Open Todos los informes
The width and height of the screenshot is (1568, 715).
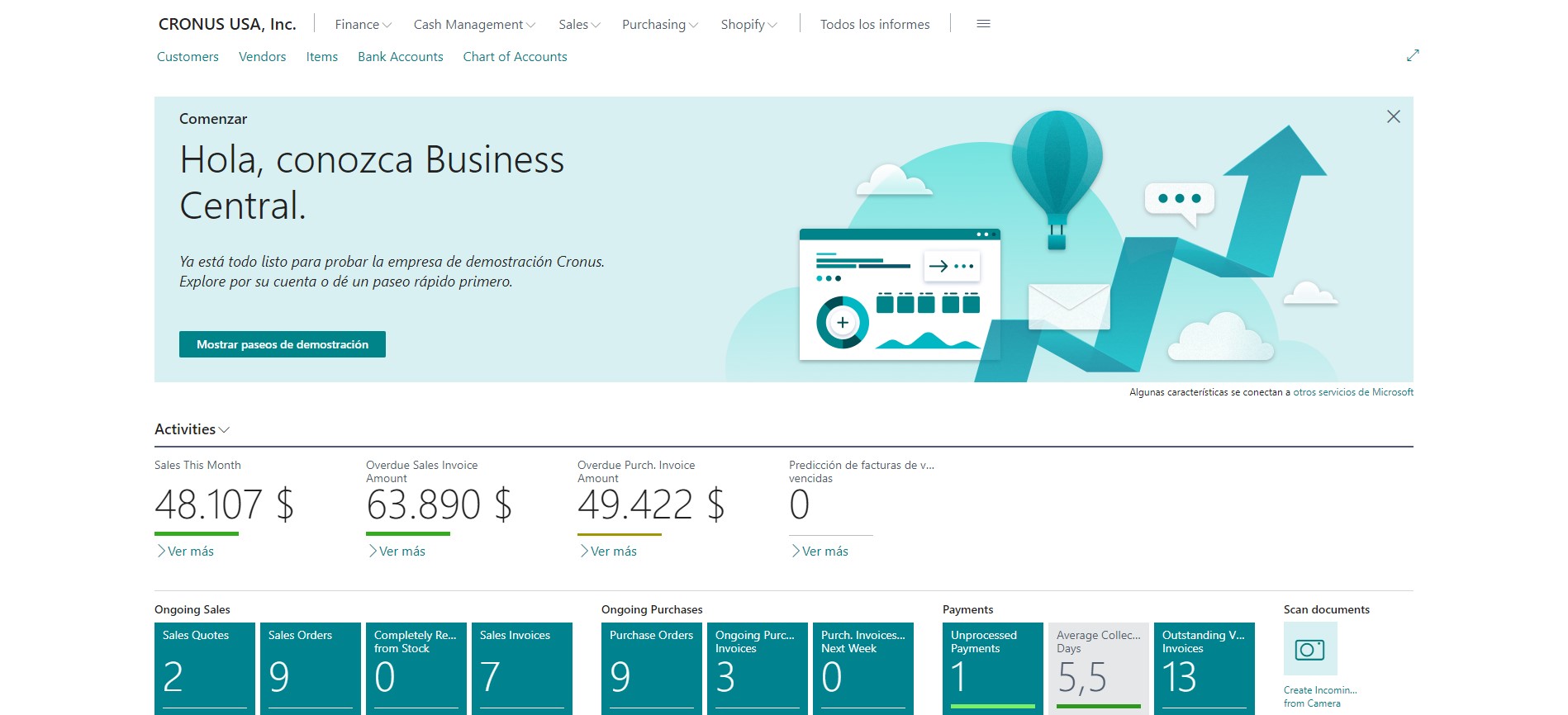coord(875,25)
